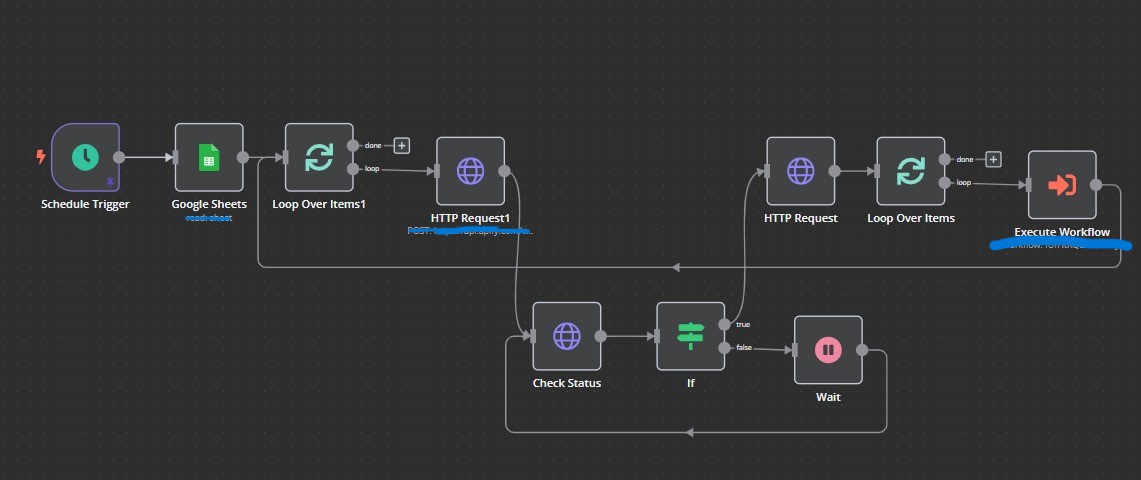
Task: Click the Google Sheets output connector
Action: pos(243,157)
